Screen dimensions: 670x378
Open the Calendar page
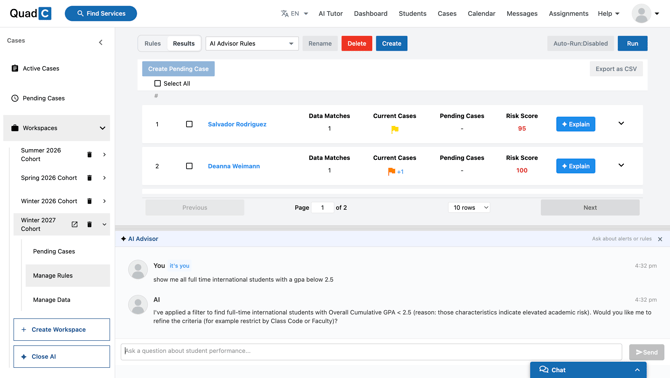click(x=481, y=14)
